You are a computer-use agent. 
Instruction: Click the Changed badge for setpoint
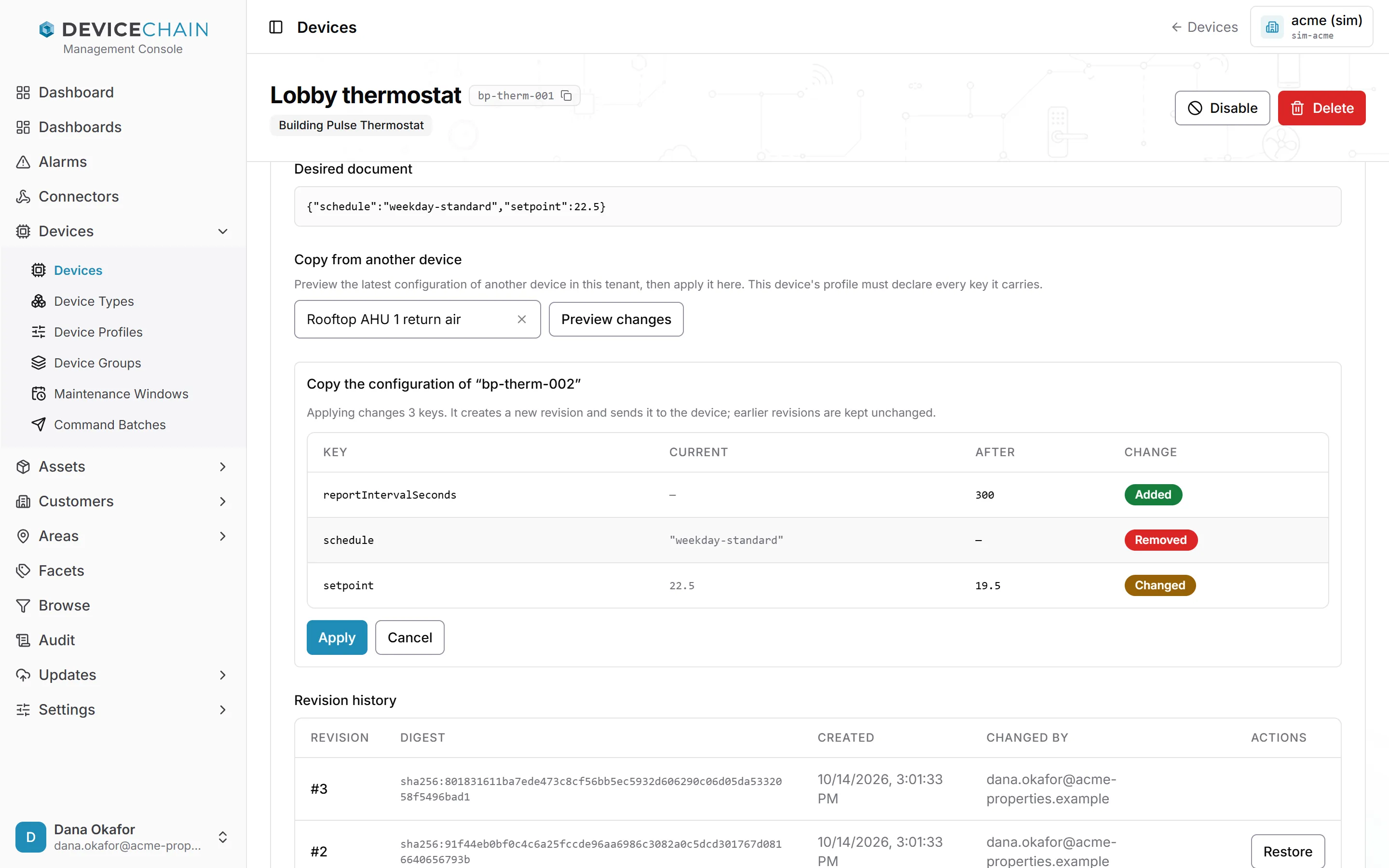point(1159,585)
